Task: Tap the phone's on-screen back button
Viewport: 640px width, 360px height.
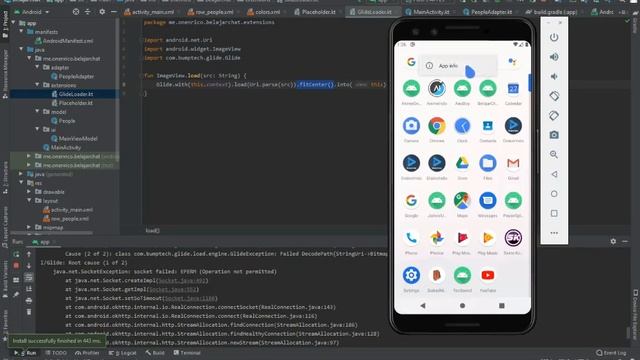Action: [423, 305]
